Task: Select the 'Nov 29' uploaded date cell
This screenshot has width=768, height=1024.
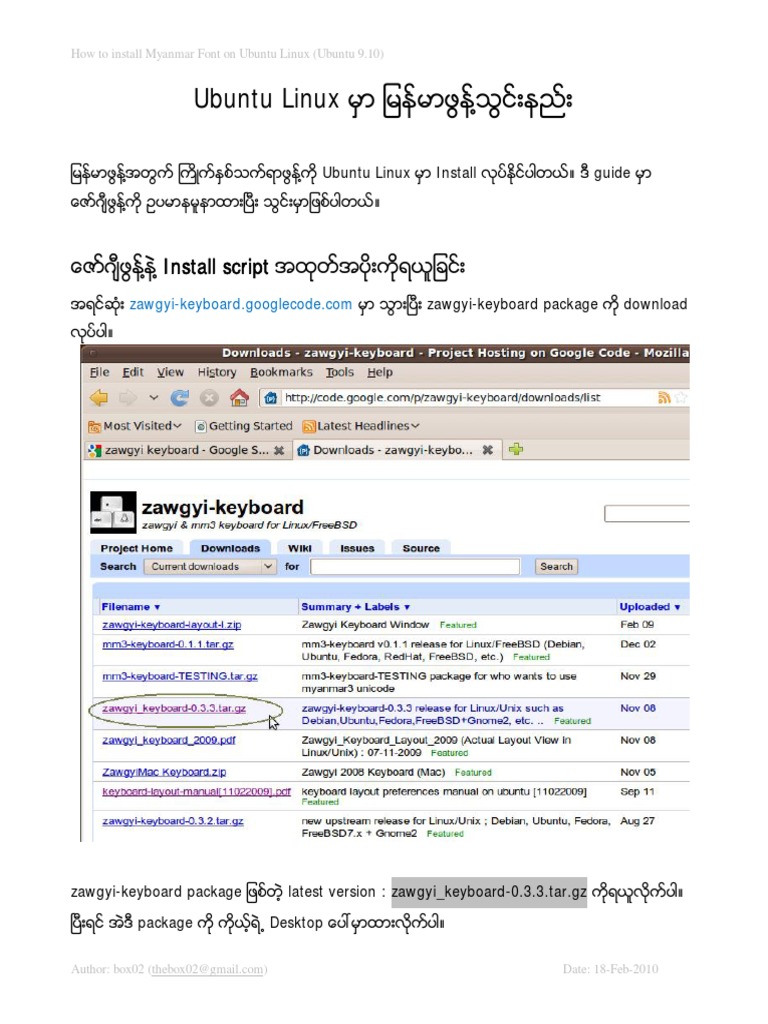Action: 637,676
